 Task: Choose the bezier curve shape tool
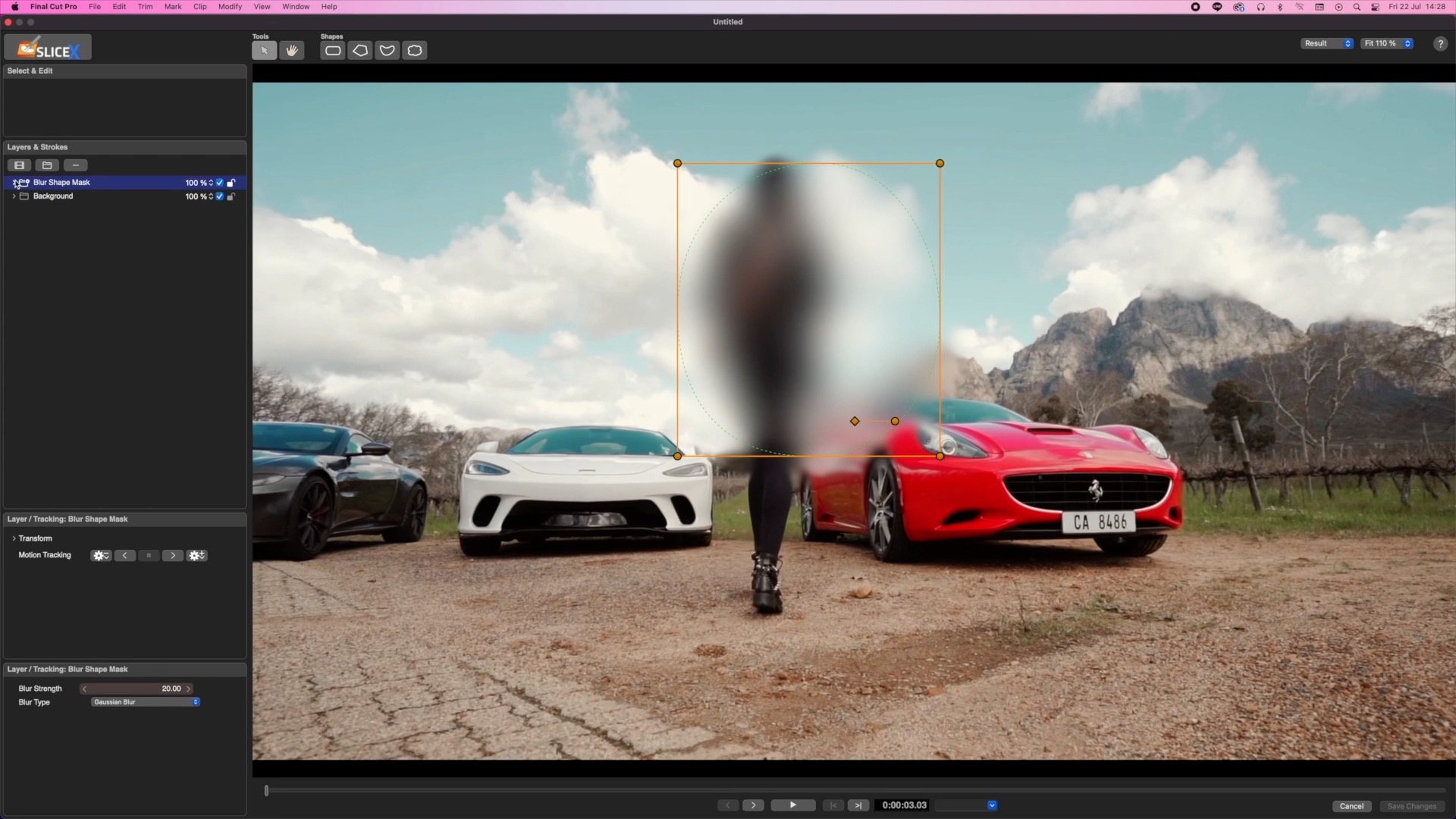(x=388, y=51)
